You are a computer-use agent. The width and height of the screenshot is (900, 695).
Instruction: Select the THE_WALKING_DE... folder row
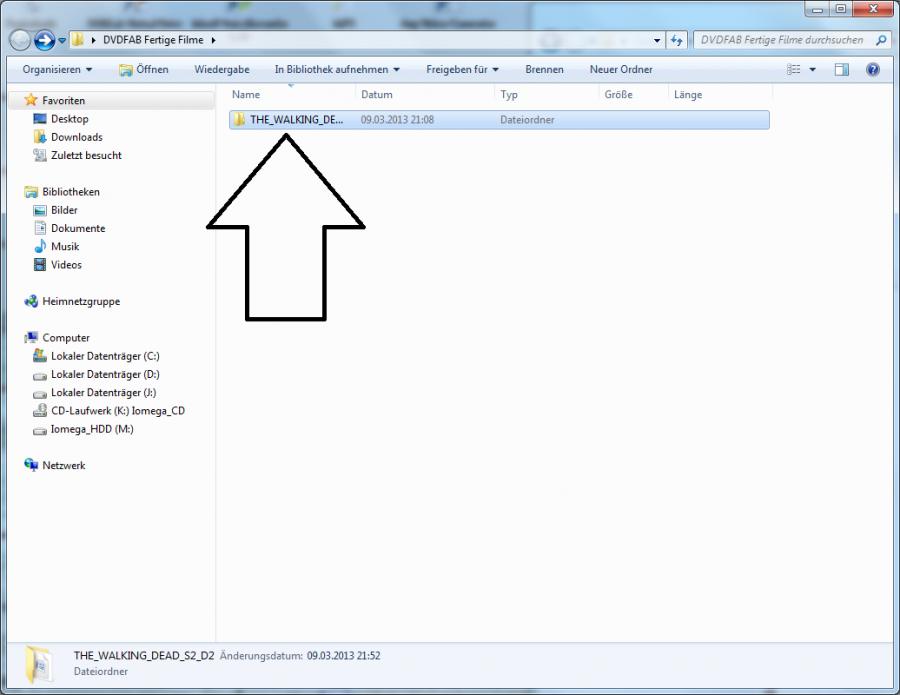pos(499,120)
